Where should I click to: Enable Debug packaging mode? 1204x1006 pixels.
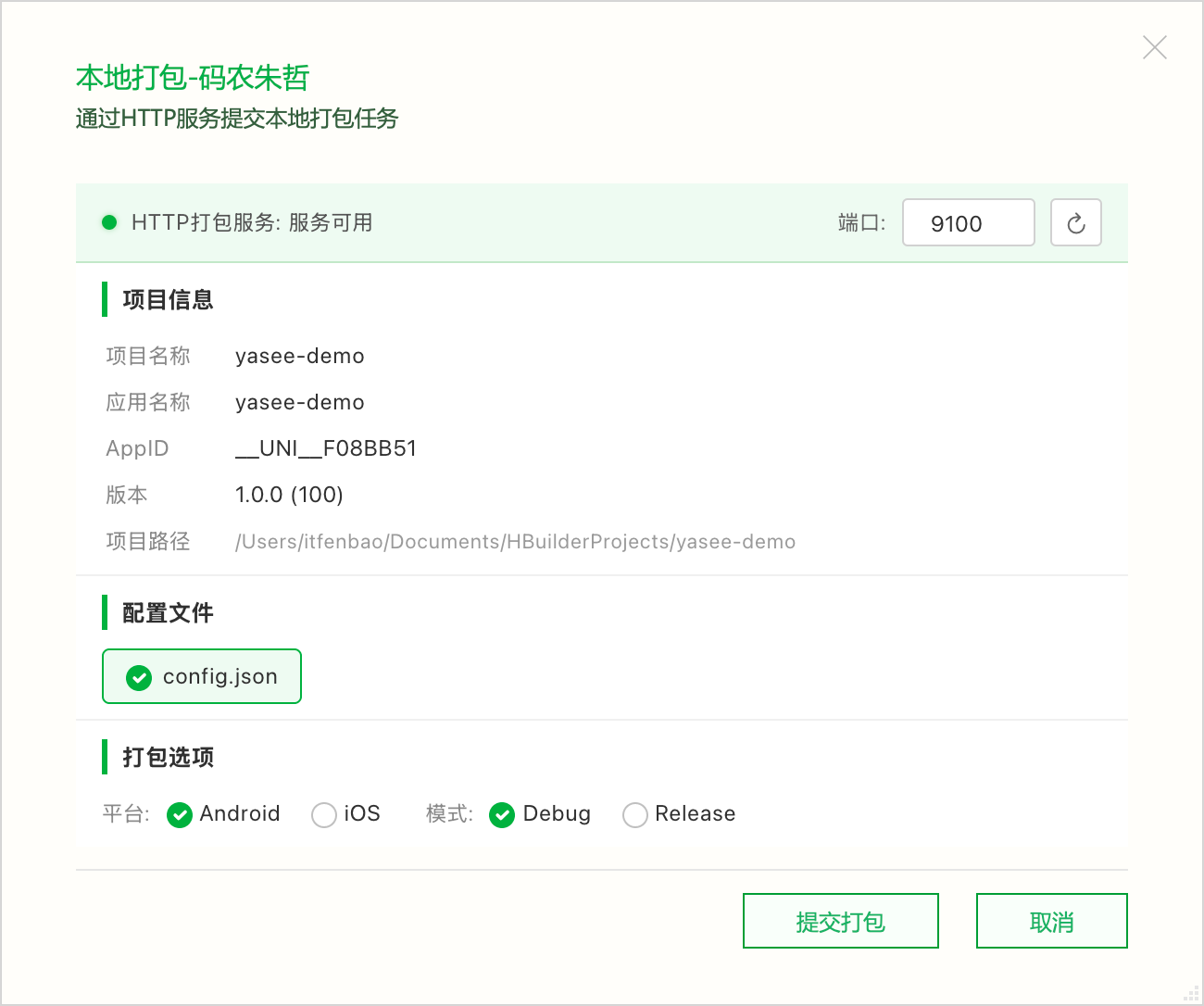pyautogui.click(x=502, y=814)
